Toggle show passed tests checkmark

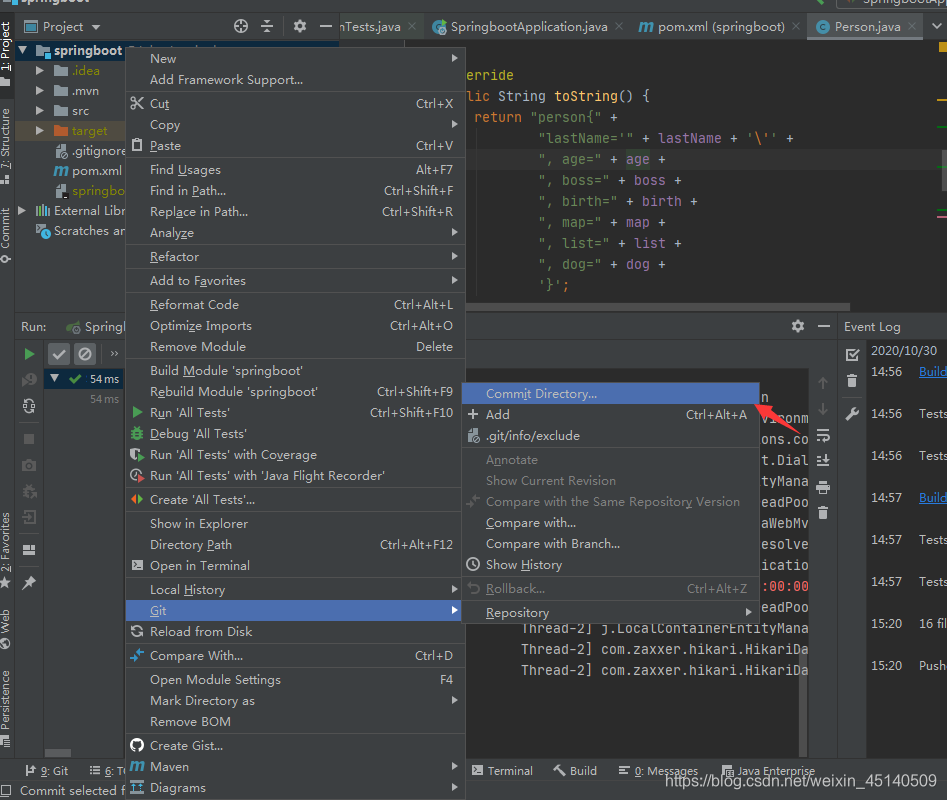coord(59,354)
